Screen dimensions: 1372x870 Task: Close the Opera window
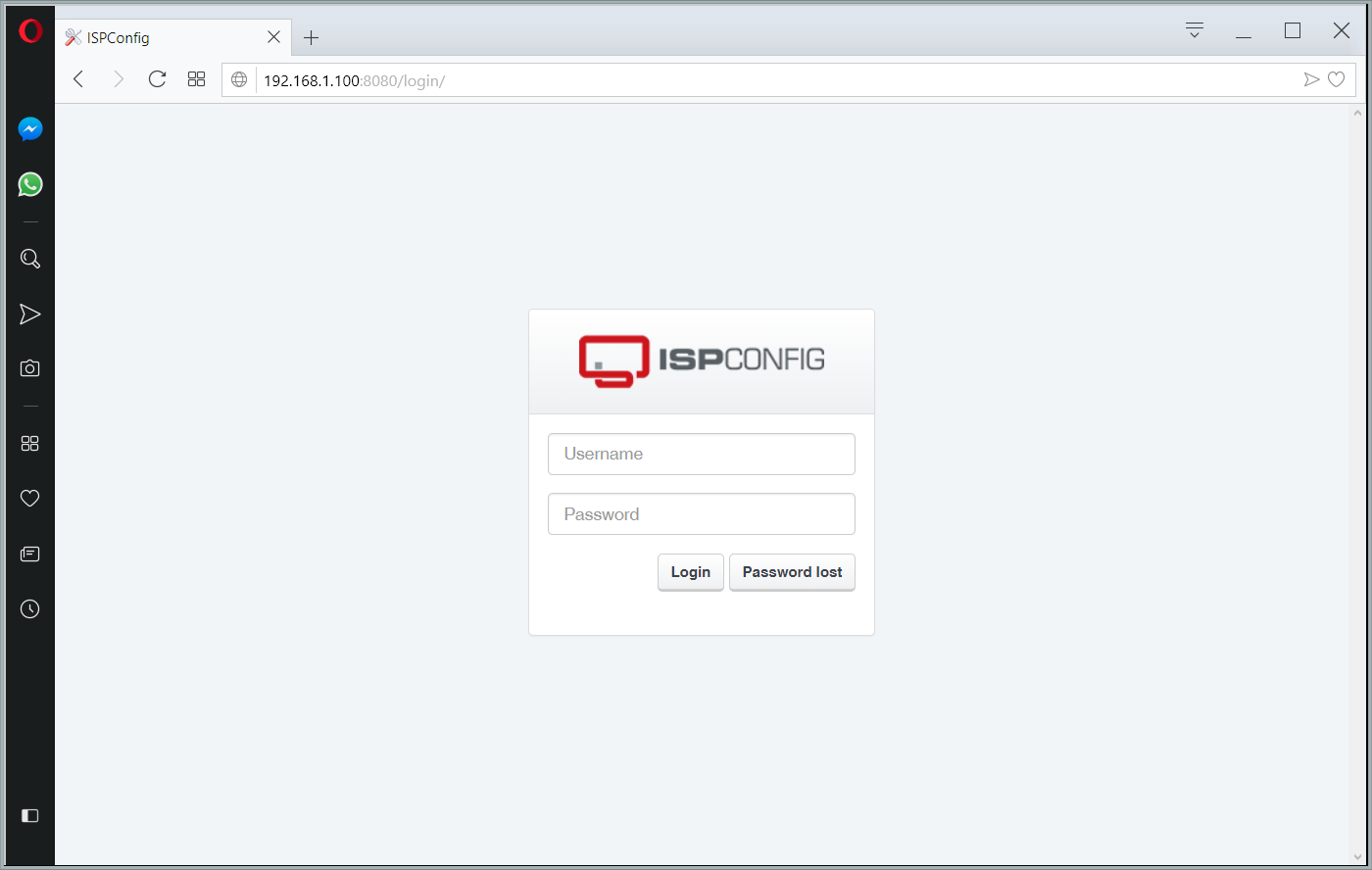pos(1342,31)
